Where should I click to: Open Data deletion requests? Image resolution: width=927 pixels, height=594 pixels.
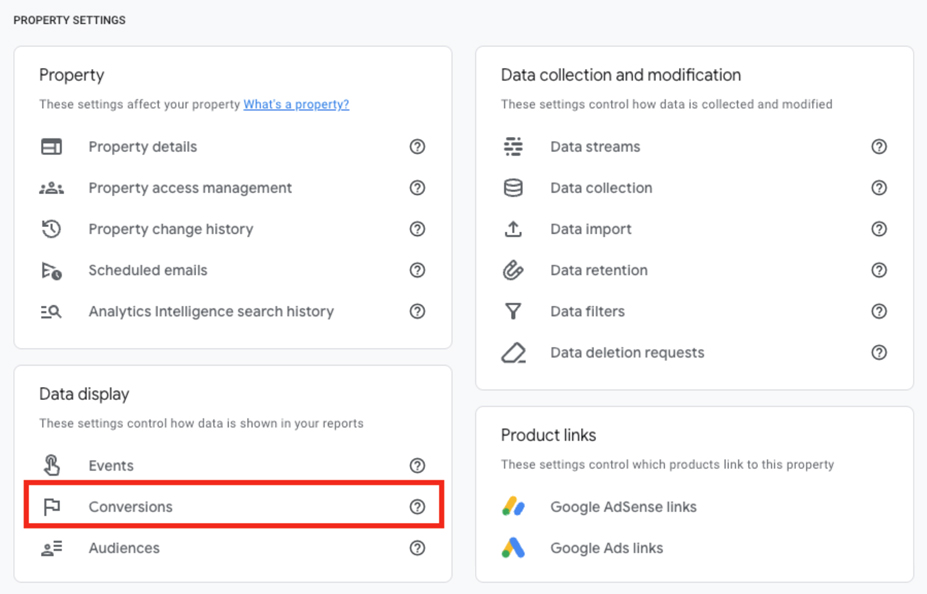[x=627, y=353]
